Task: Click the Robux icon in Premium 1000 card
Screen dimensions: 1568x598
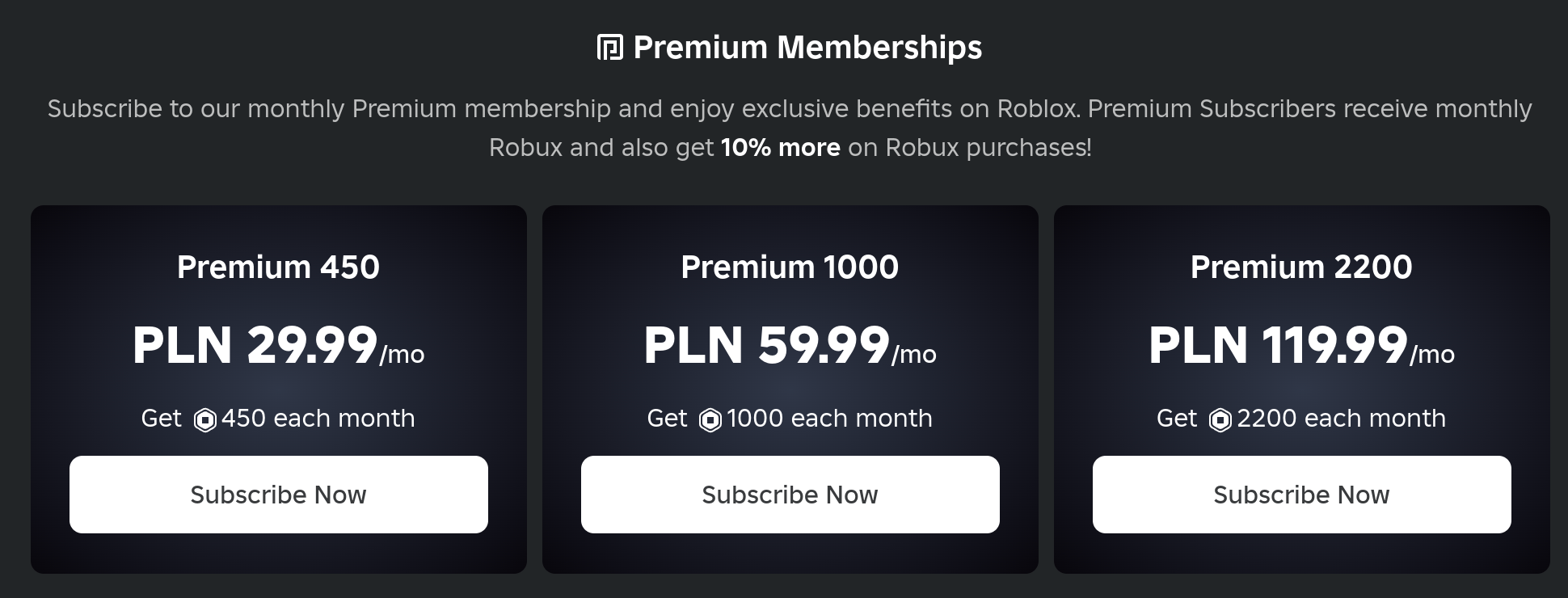Action: point(710,420)
